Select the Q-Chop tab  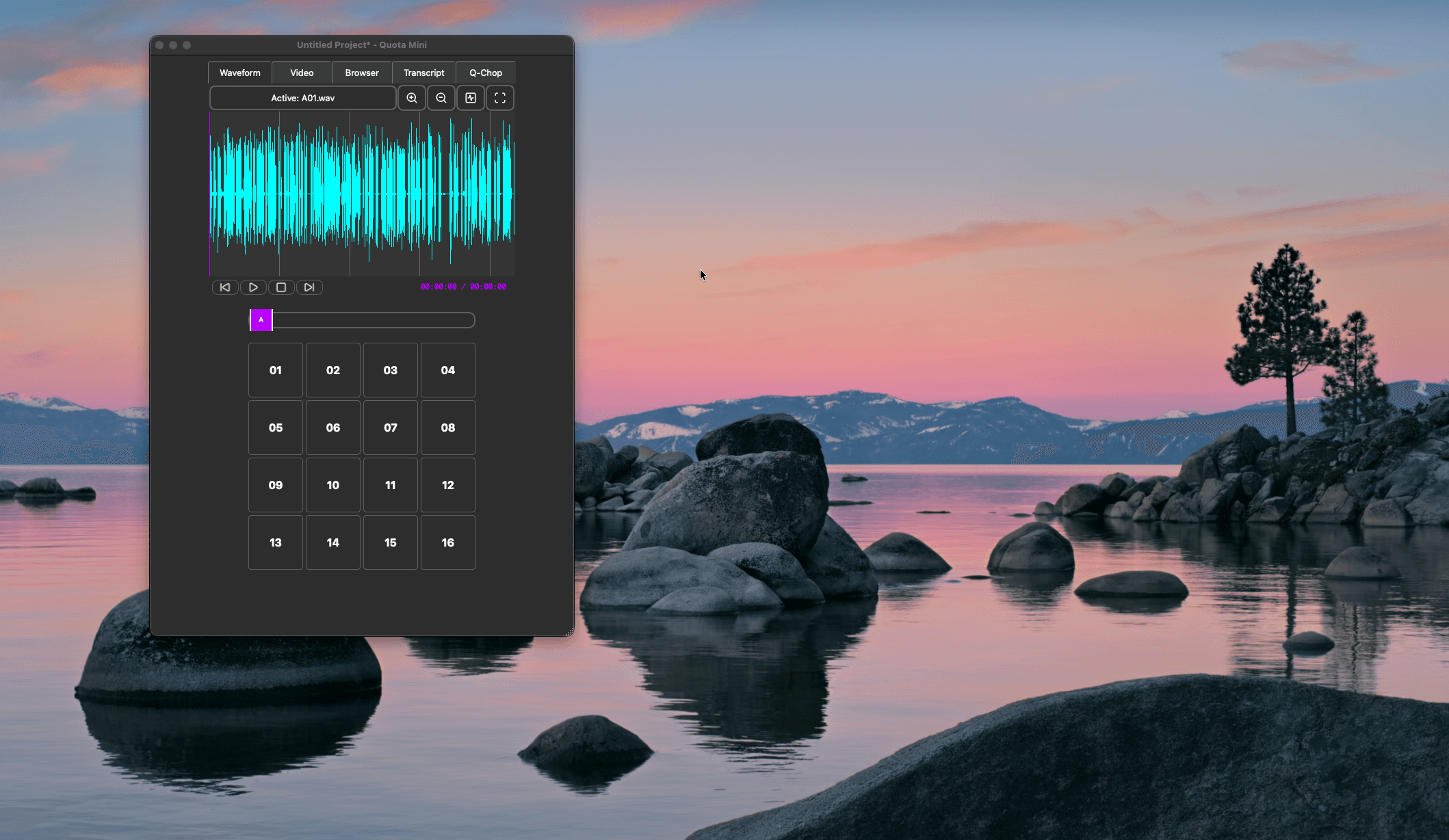[x=486, y=73]
